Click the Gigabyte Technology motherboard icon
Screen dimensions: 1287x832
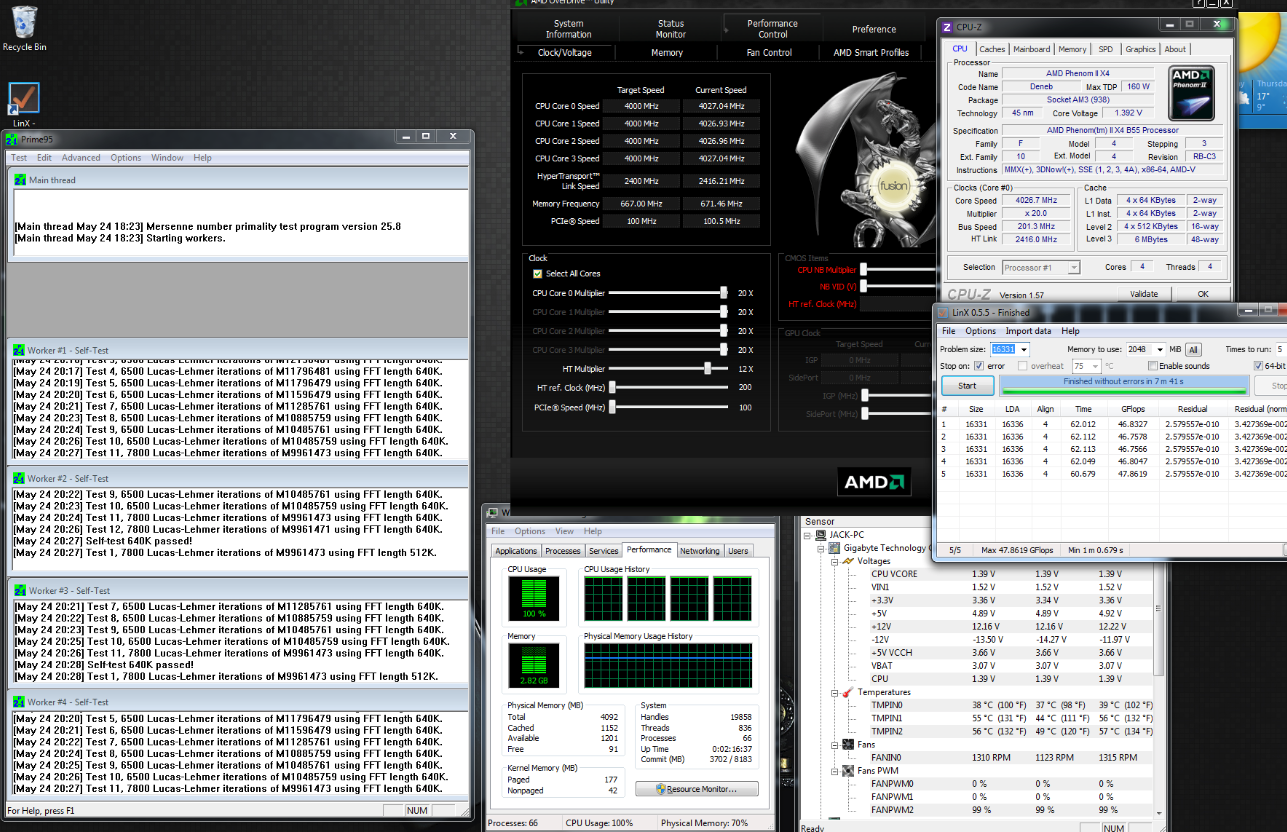pos(833,548)
